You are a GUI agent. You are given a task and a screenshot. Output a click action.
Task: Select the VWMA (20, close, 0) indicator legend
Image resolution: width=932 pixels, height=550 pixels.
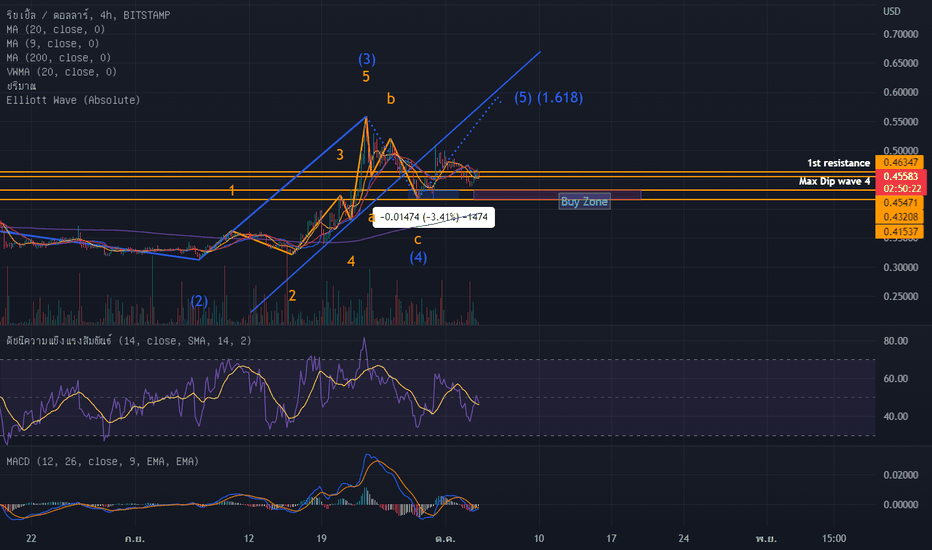point(61,72)
